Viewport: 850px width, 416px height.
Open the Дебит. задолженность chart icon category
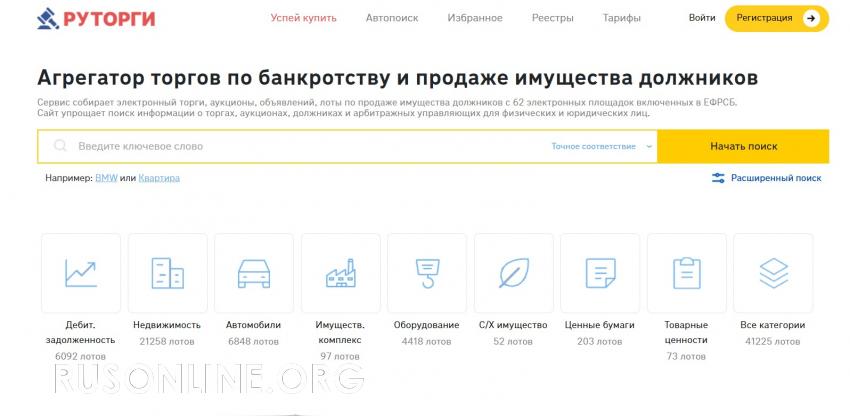[80, 273]
